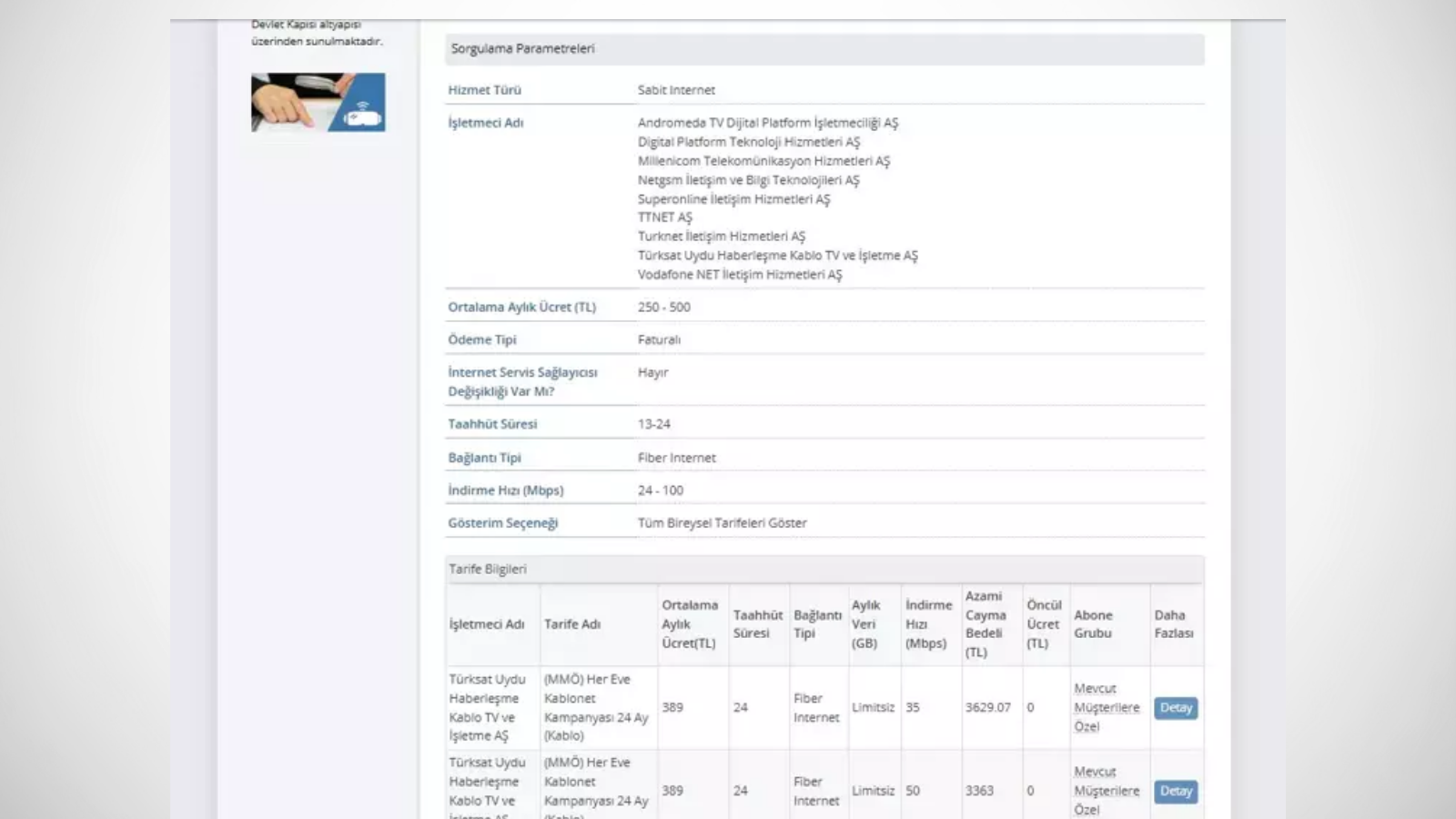The width and height of the screenshot is (1456, 819).
Task: Click the Mevcut Müşterilere Özel link in first row
Action: click(1106, 707)
